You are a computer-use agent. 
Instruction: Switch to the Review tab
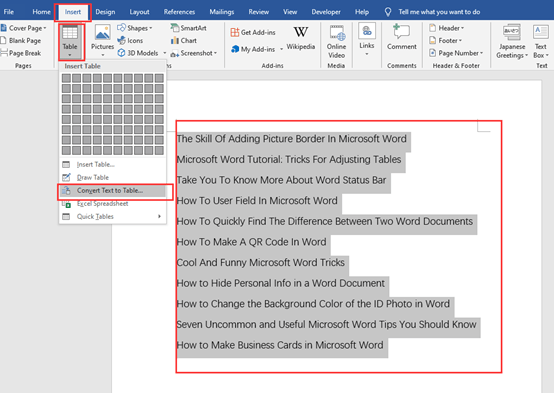pos(259,12)
